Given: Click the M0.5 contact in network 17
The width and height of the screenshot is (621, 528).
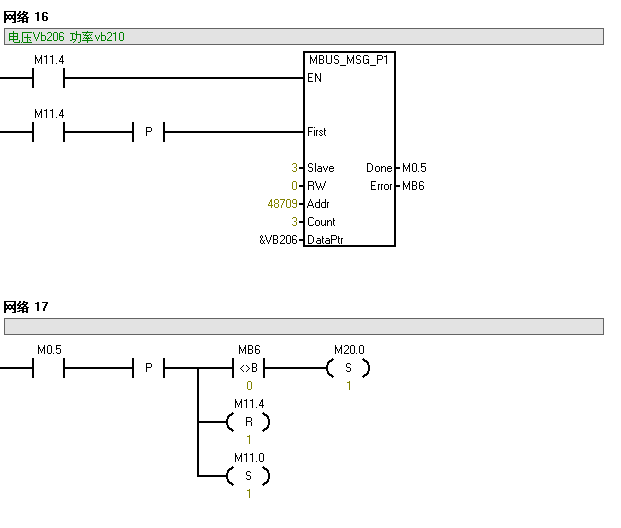Looking at the screenshot, I should pos(49,368).
